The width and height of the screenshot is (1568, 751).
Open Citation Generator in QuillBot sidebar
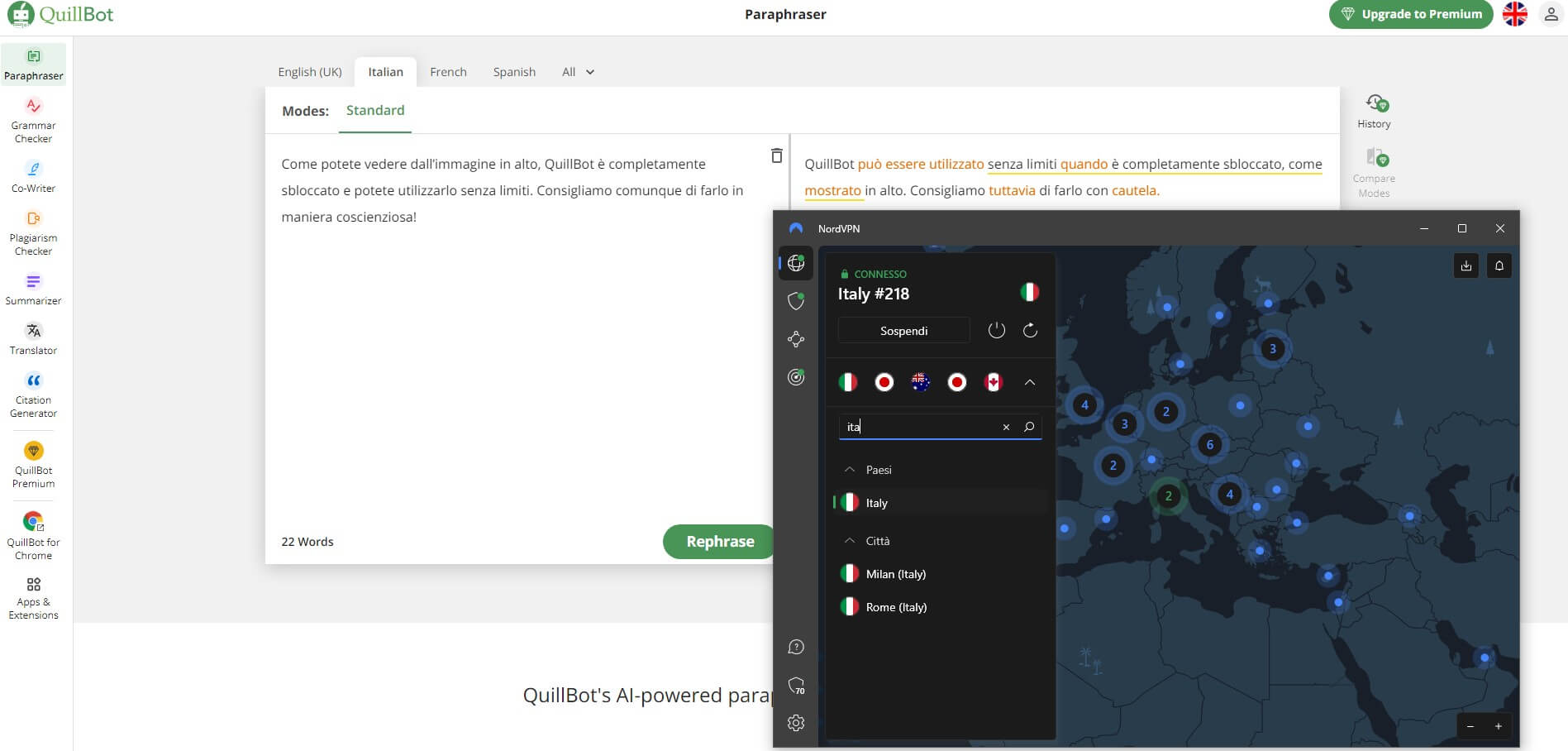click(33, 395)
